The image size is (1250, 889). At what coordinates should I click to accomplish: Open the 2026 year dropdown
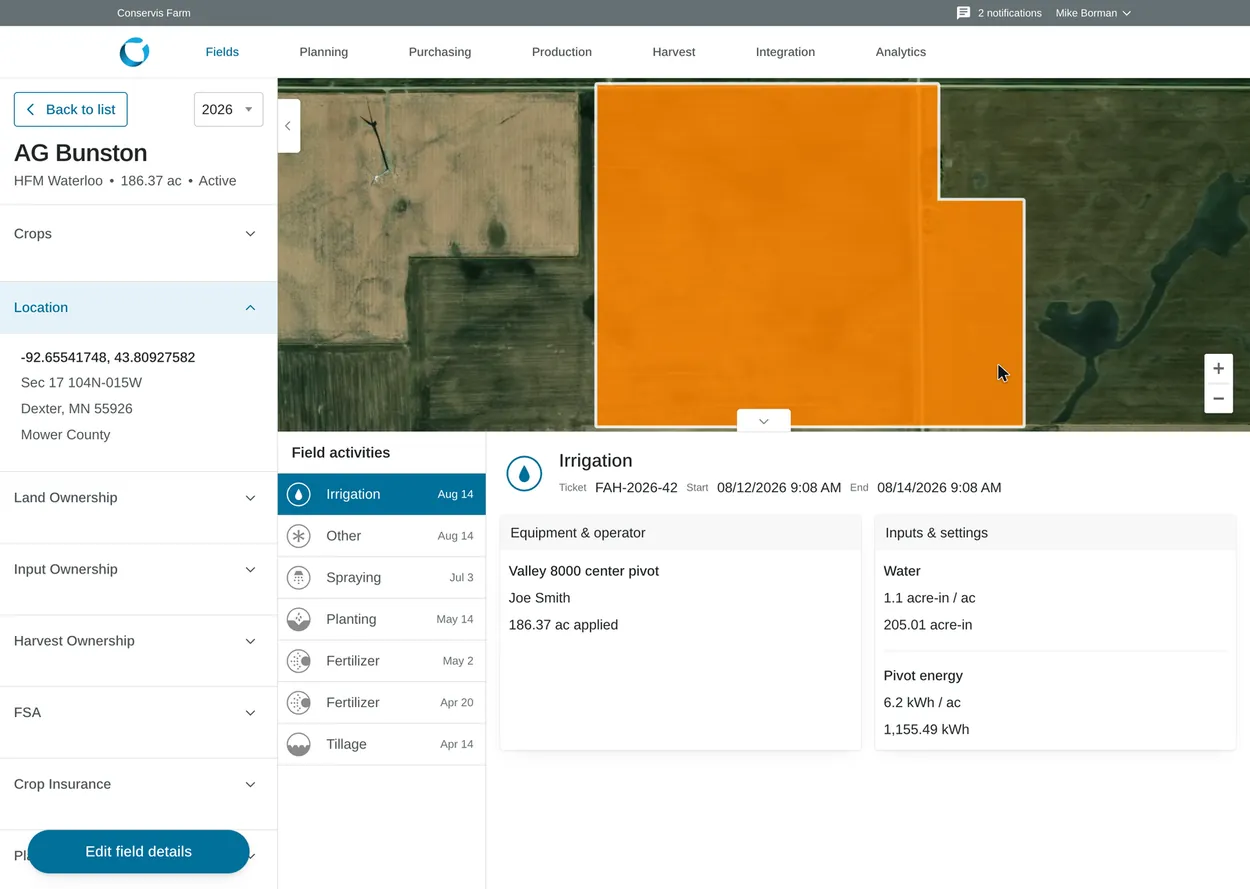coord(228,110)
